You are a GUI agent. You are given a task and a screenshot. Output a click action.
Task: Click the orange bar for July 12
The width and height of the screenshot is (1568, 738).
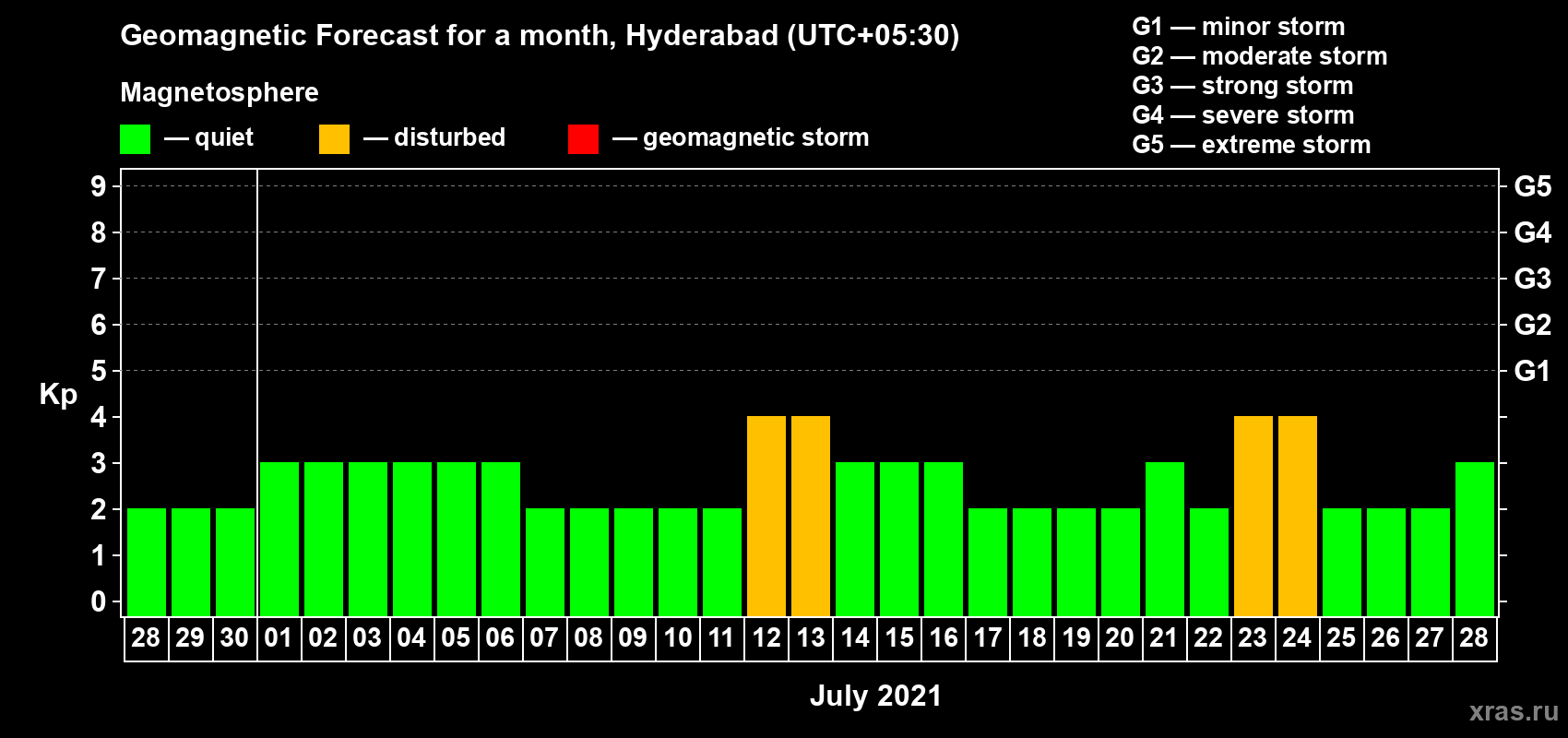(766, 516)
